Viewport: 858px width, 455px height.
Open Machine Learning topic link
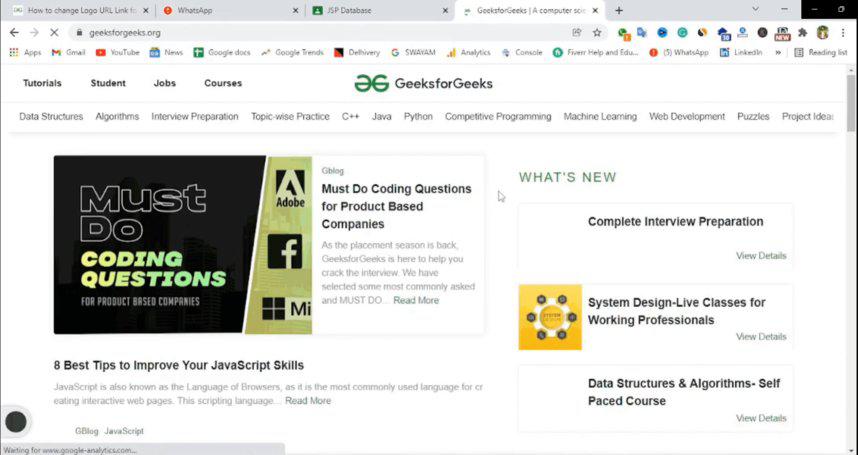[x=600, y=116]
